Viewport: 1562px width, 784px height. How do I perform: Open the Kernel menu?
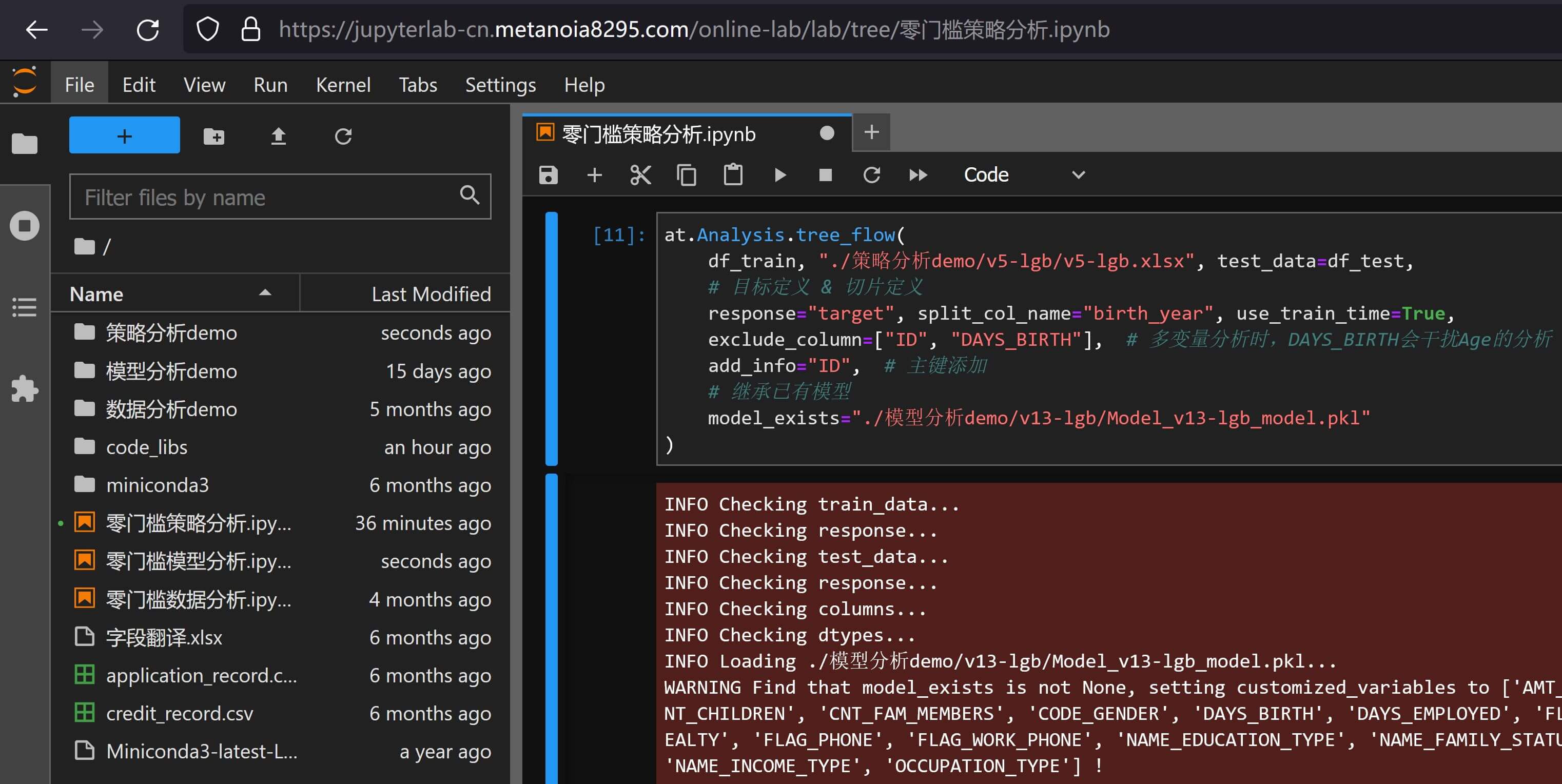tap(343, 85)
